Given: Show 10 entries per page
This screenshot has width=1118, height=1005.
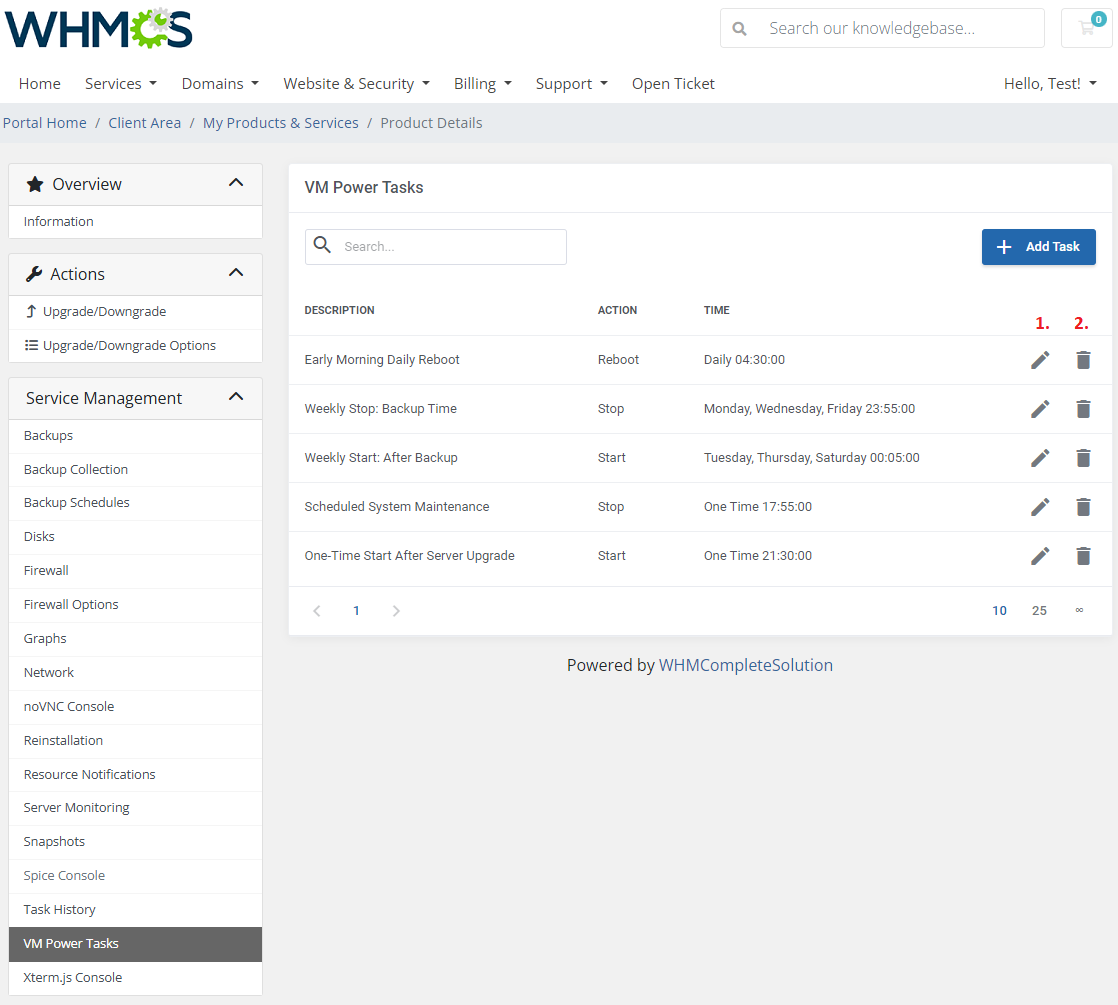Looking at the screenshot, I should point(1000,611).
